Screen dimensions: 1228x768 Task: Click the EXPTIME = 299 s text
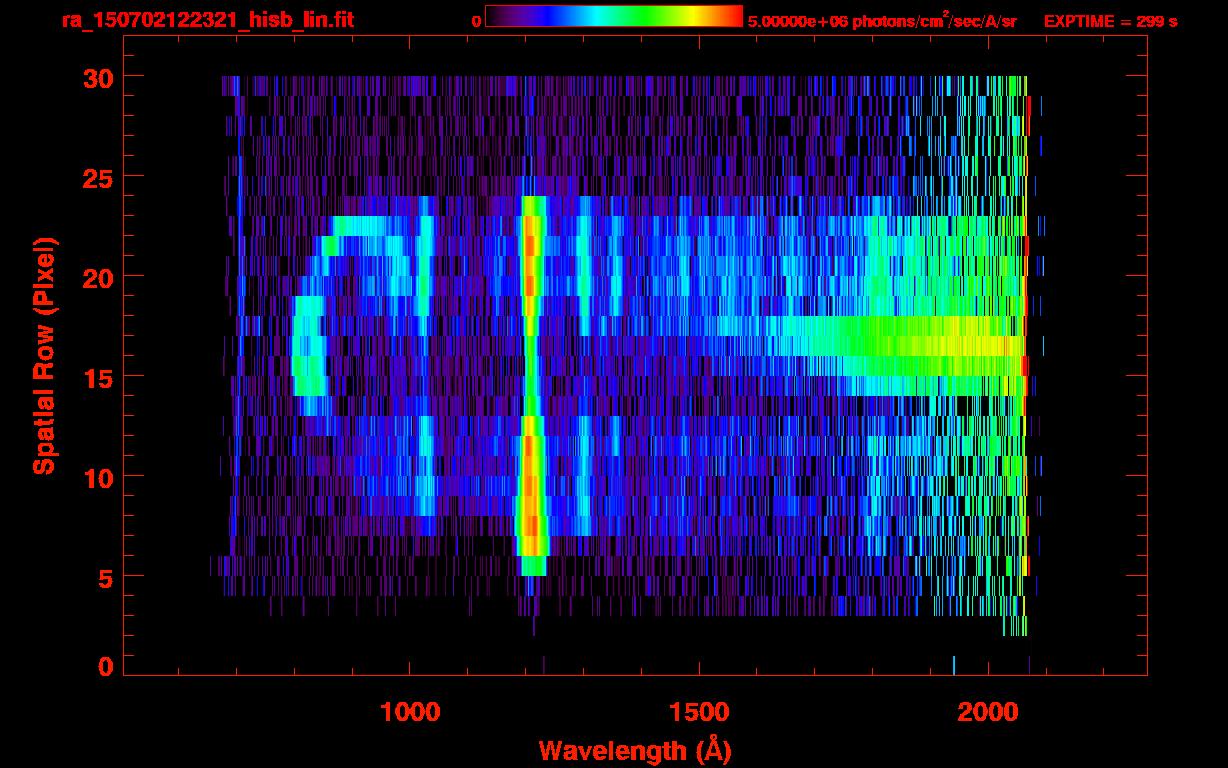pyautogui.click(x=1110, y=21)
